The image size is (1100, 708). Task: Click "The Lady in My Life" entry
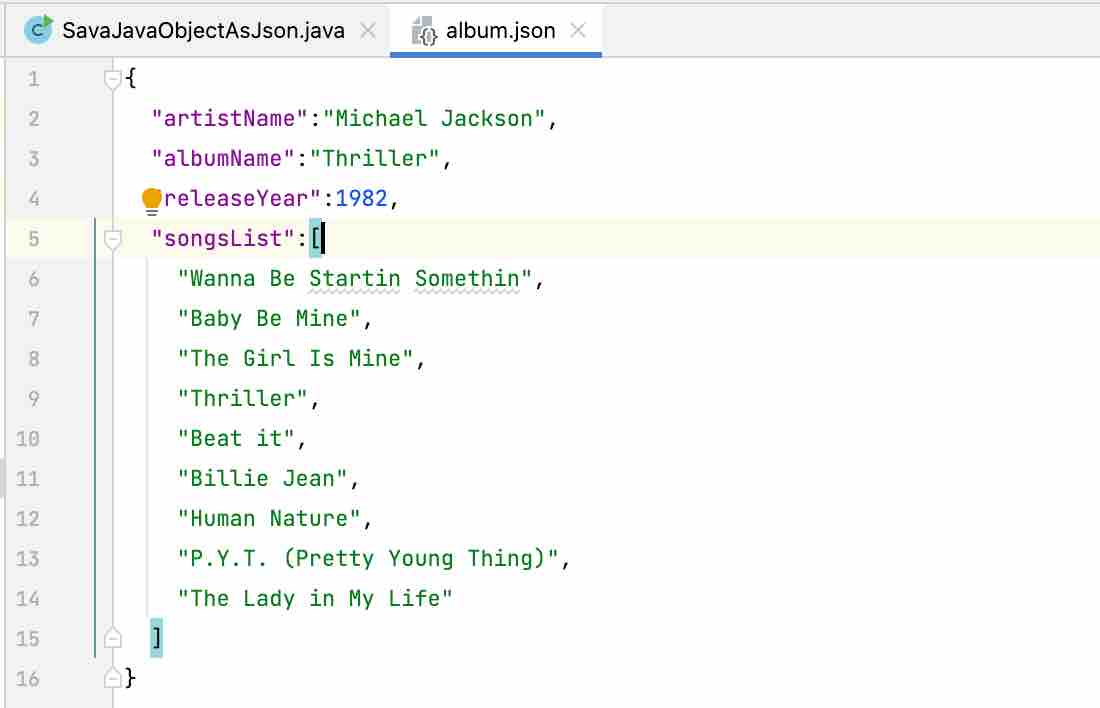point(315,599)
